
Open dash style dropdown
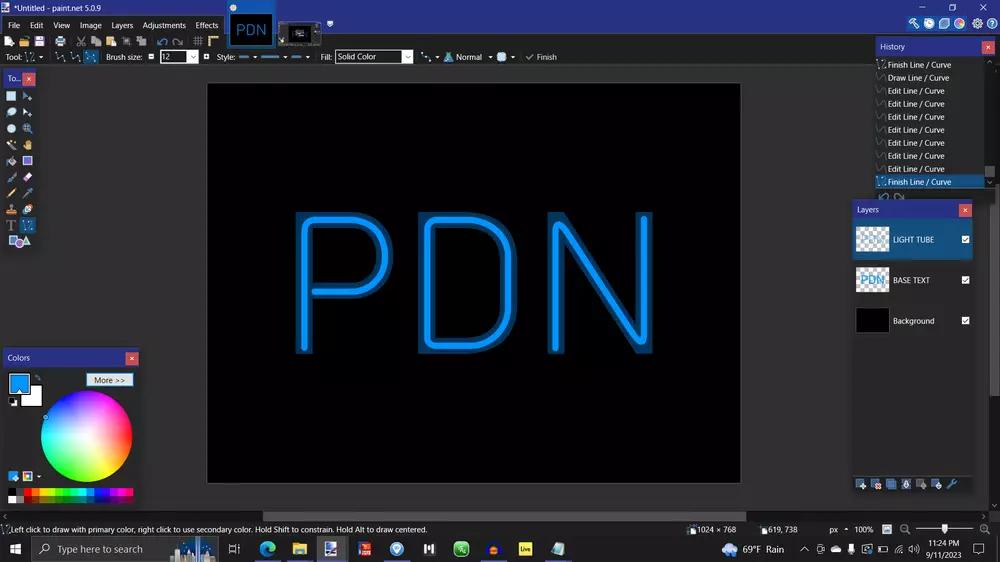tap(274, 57)
